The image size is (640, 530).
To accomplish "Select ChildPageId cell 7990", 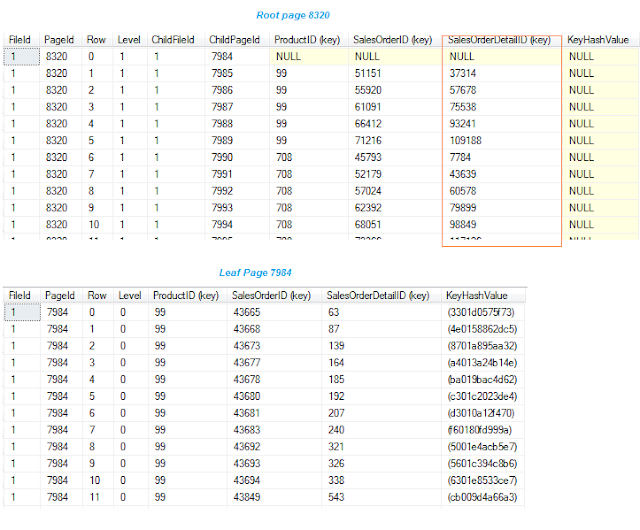I will coord(237,157).
